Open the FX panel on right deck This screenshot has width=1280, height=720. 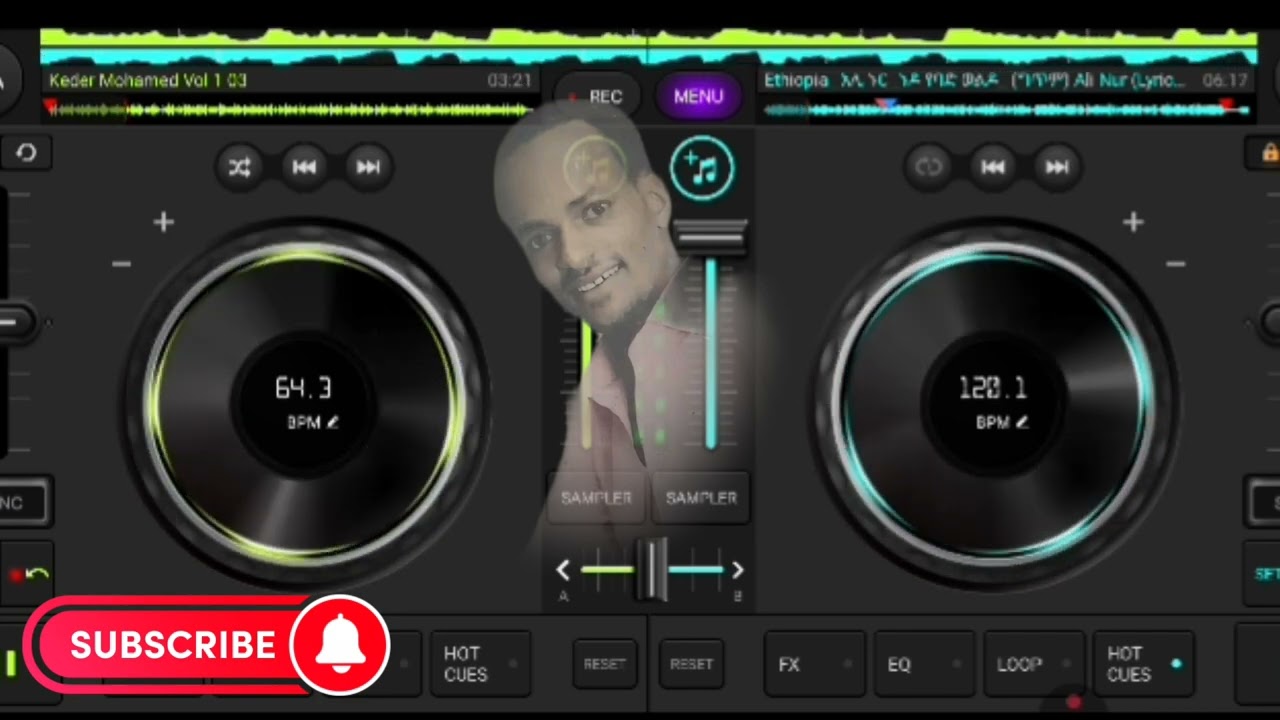click(814, 663)
